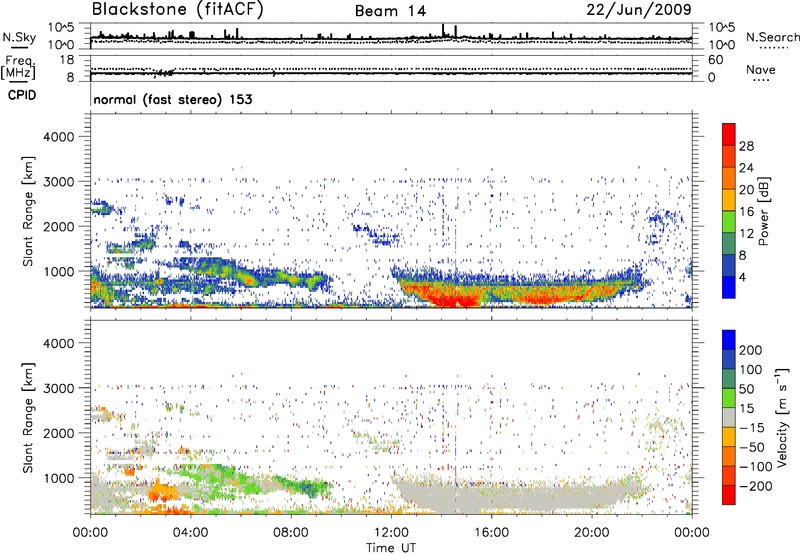This screenshot has width=800, height=554.
Task: Click the '24' label on power colorbar
Action: click(x=746, y=168)
